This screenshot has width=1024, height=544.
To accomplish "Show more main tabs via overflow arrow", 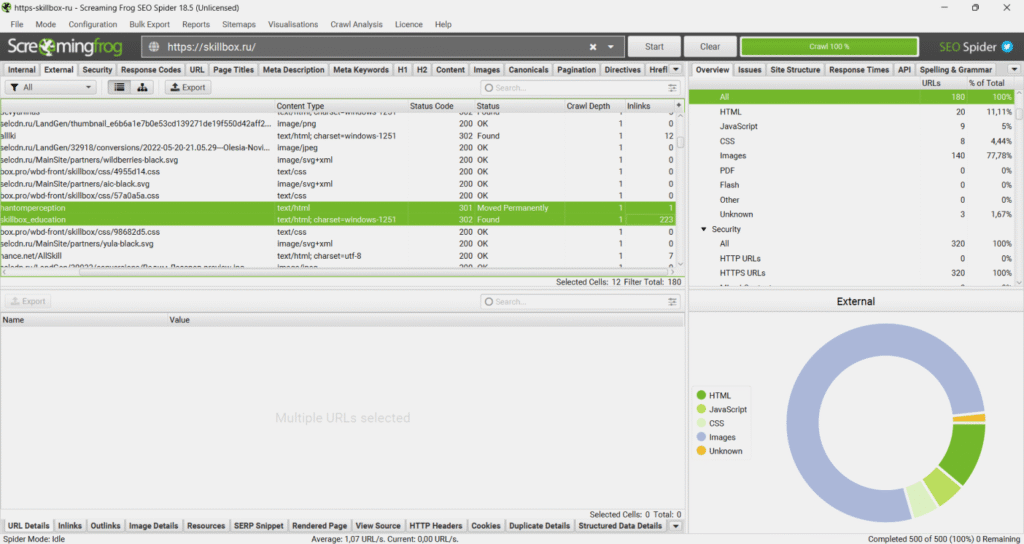I will 676,70.
